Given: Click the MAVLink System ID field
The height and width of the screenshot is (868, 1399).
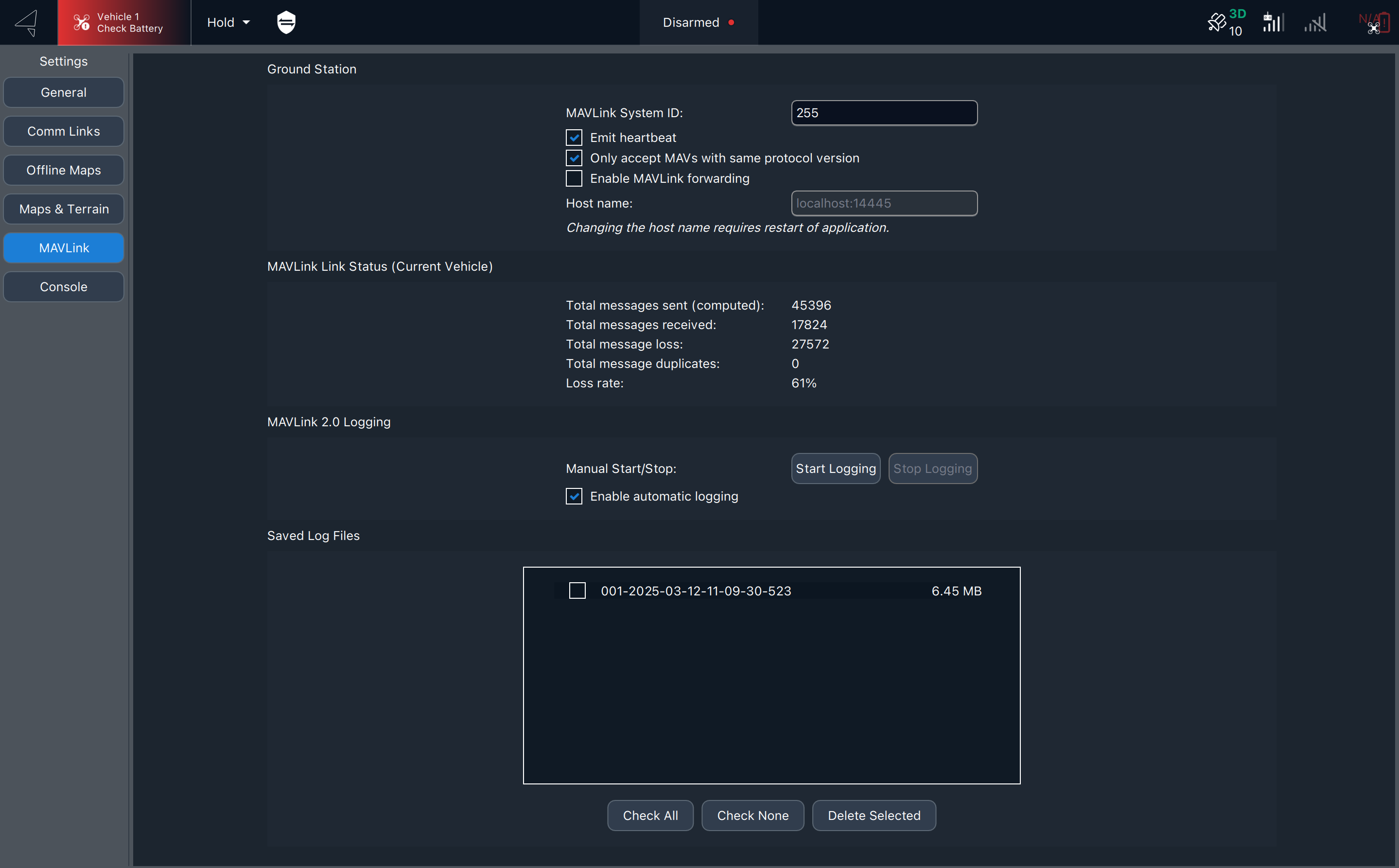Looking at the screenshot, I should pos(883,113).
